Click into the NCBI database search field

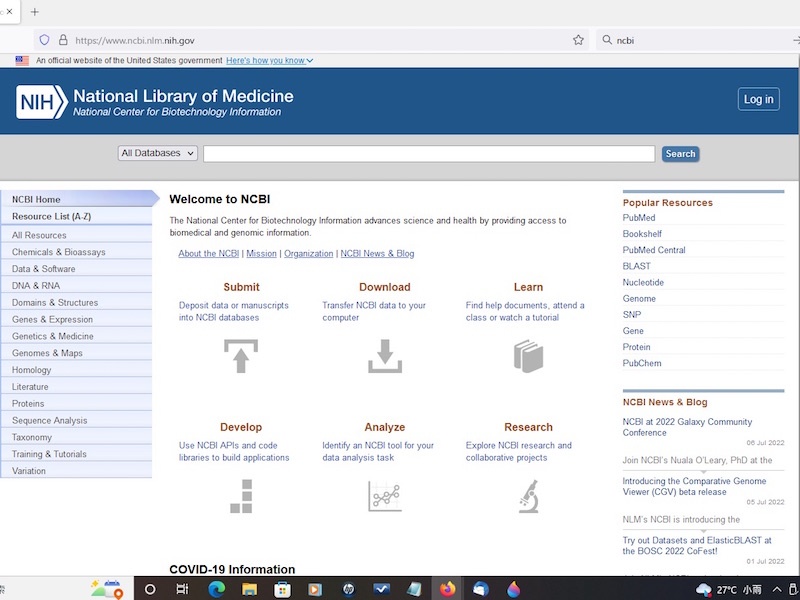coord(429,154)
